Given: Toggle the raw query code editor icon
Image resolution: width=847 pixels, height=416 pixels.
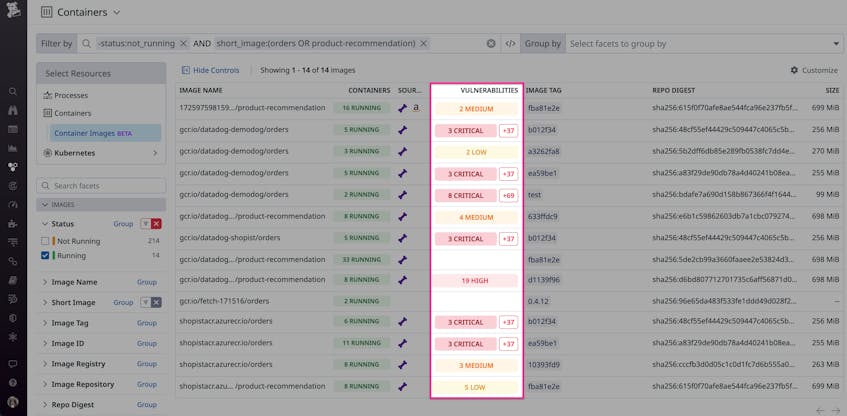Looking at the screenshot, I should click(510, 44).
